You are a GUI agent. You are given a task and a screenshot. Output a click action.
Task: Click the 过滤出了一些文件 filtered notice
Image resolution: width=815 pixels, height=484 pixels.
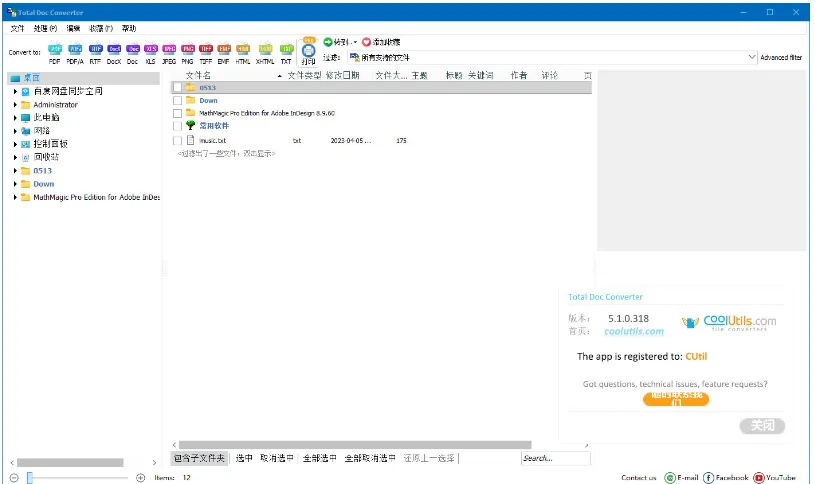pyautogui.click(x=226, y=153)
